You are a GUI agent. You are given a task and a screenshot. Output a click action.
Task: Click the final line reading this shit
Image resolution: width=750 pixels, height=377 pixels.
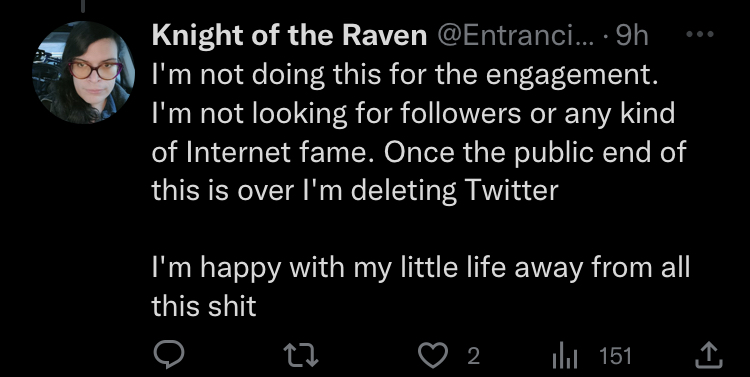(x=204, y=306)
